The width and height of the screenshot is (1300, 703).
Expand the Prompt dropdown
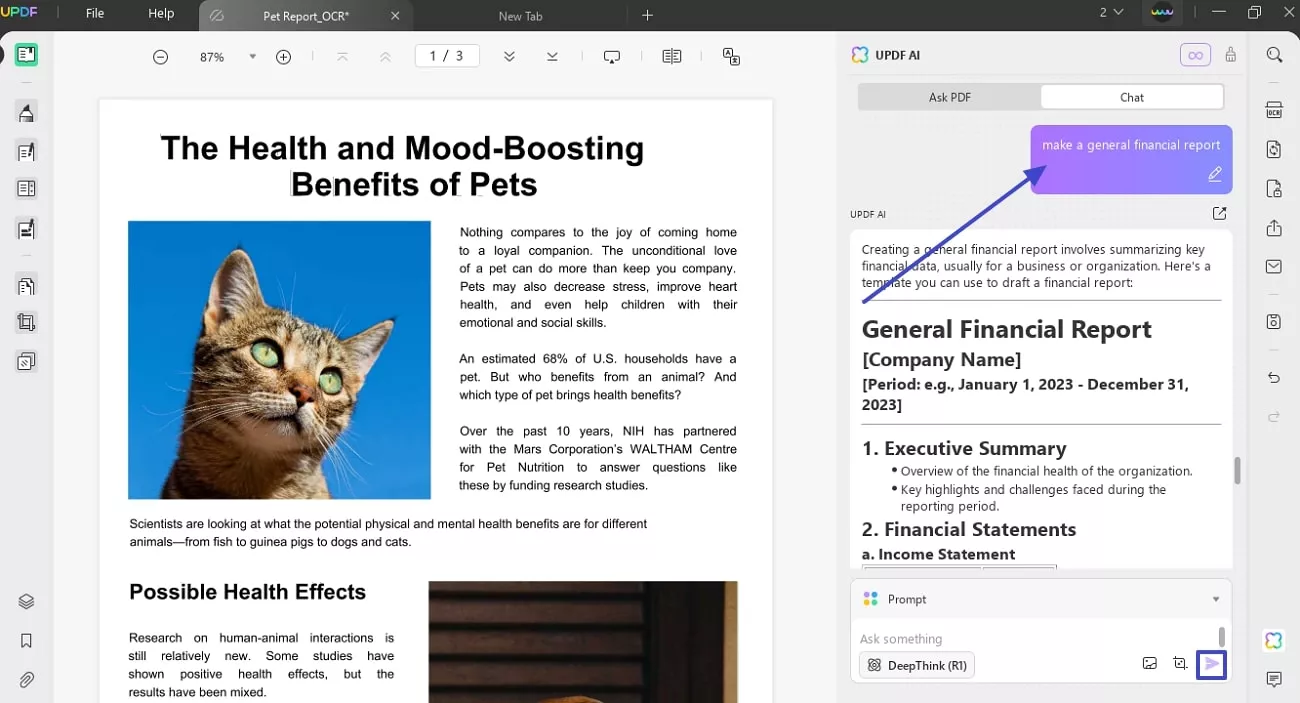(1216, 599)
